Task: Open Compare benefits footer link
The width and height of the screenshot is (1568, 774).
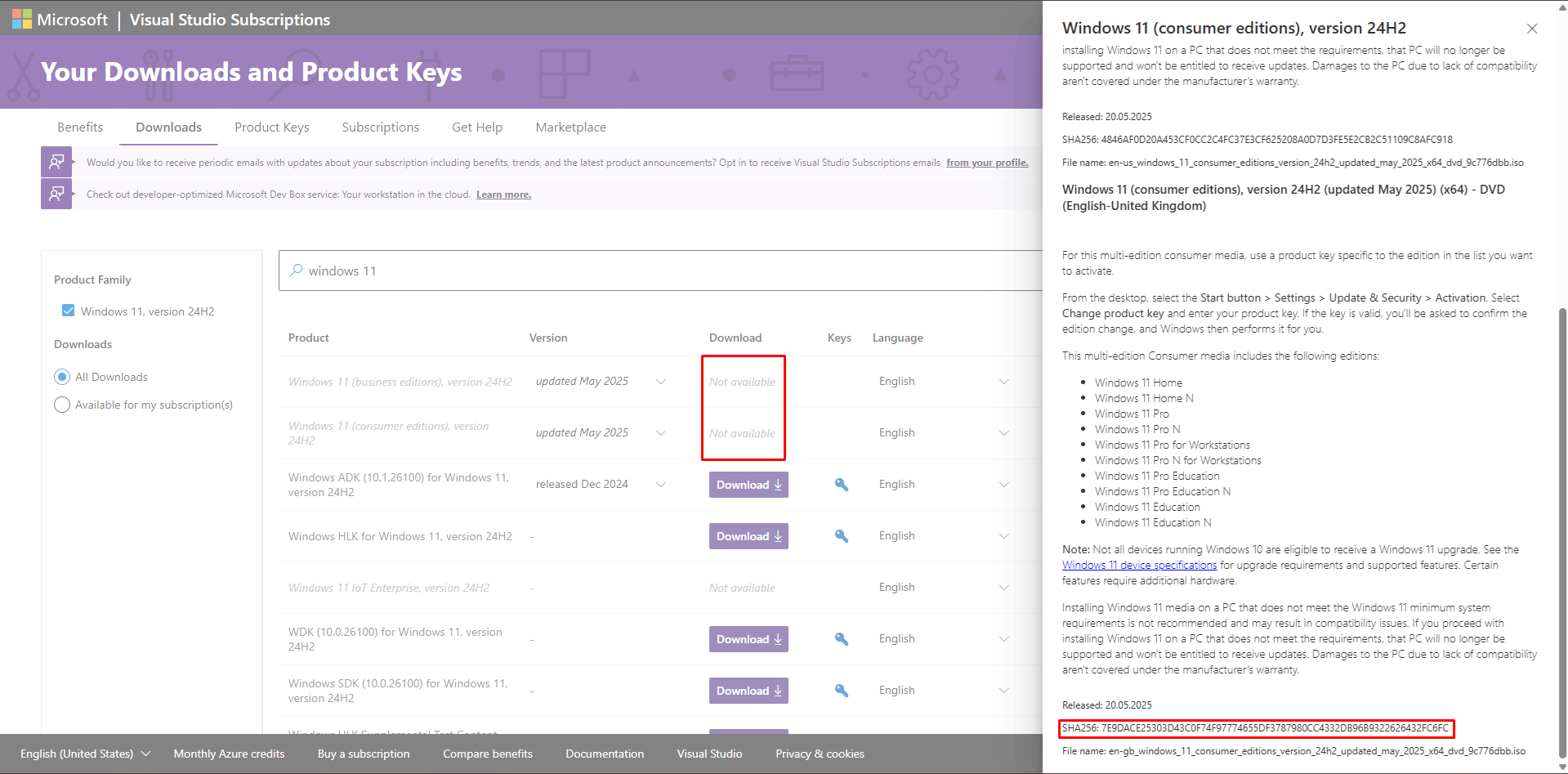Action: click(488, 754)
